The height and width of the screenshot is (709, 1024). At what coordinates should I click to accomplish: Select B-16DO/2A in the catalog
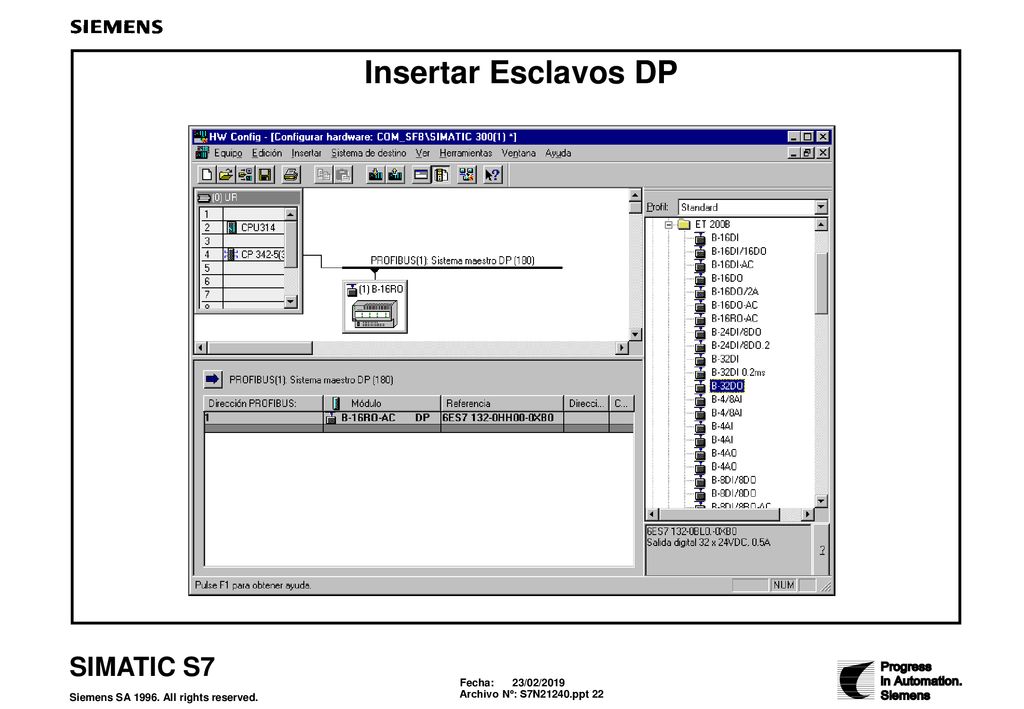[x=735, y=292]
